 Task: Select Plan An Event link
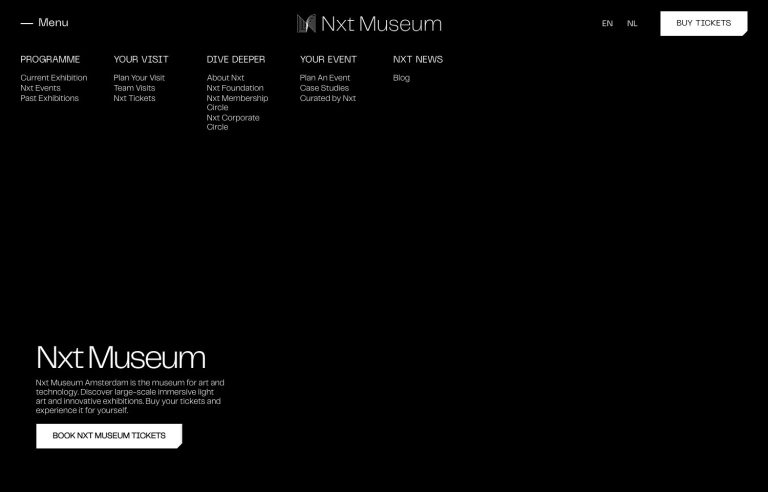325,78
